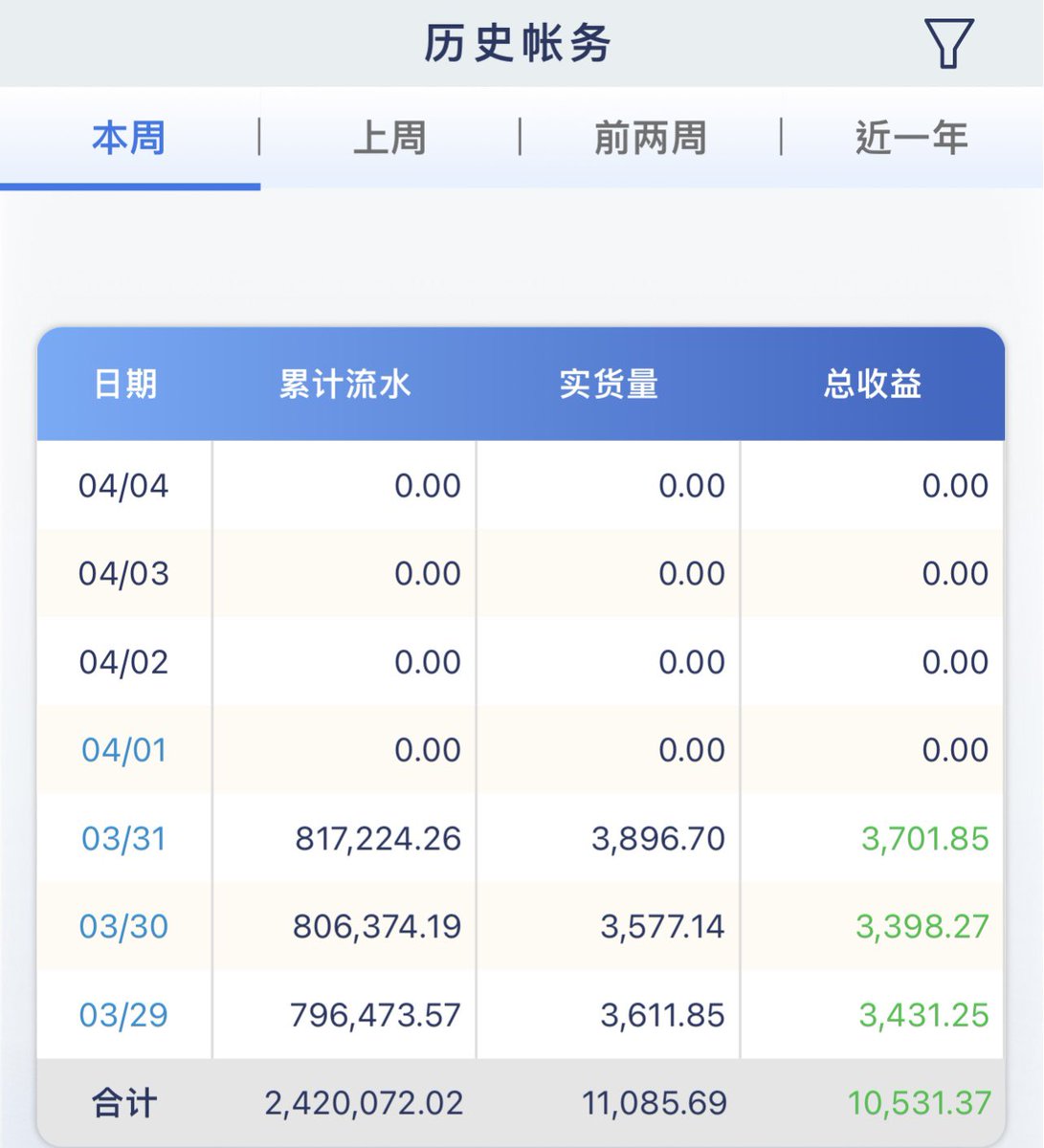
Task: Select the 本周 tab
Action: 129,138
